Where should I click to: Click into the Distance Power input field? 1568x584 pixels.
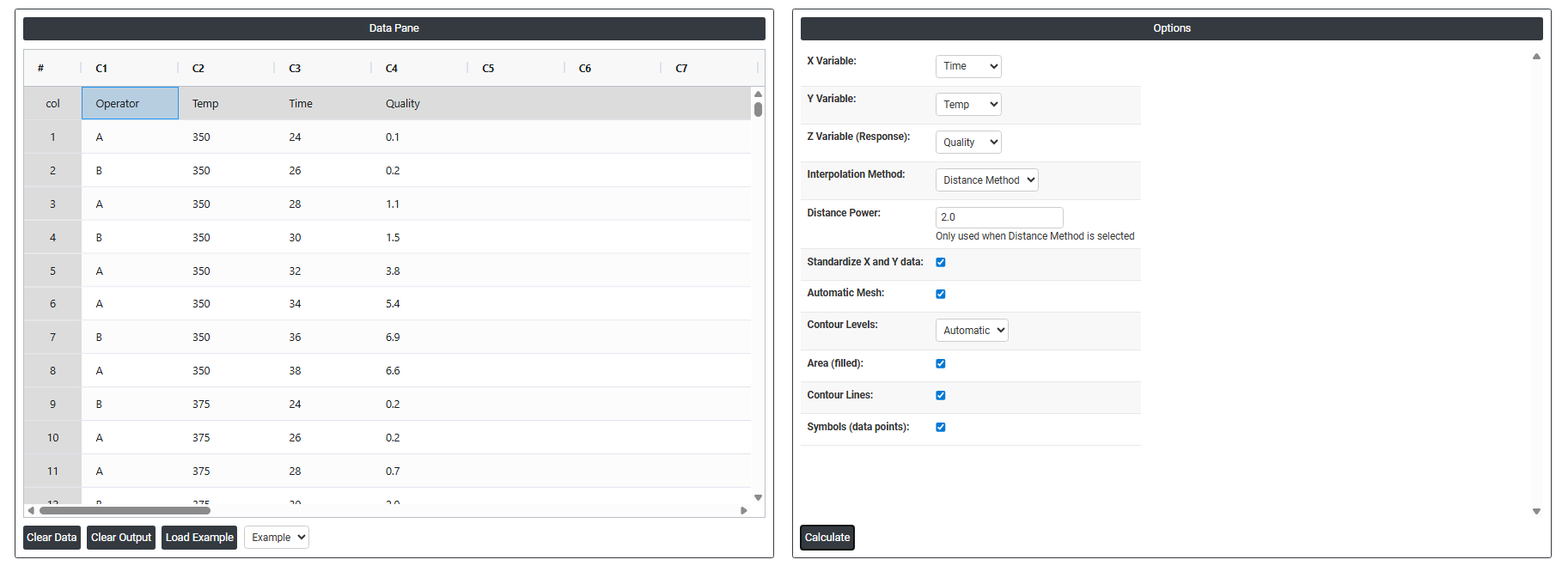pos(999,217)
